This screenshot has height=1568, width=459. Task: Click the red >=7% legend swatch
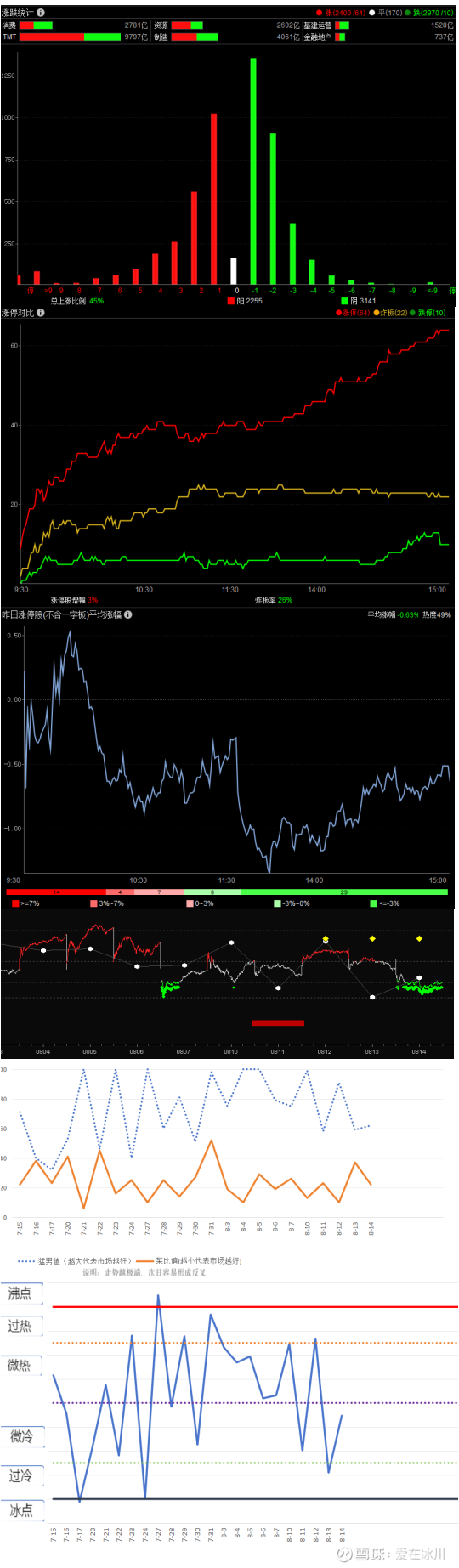(16, 903)
